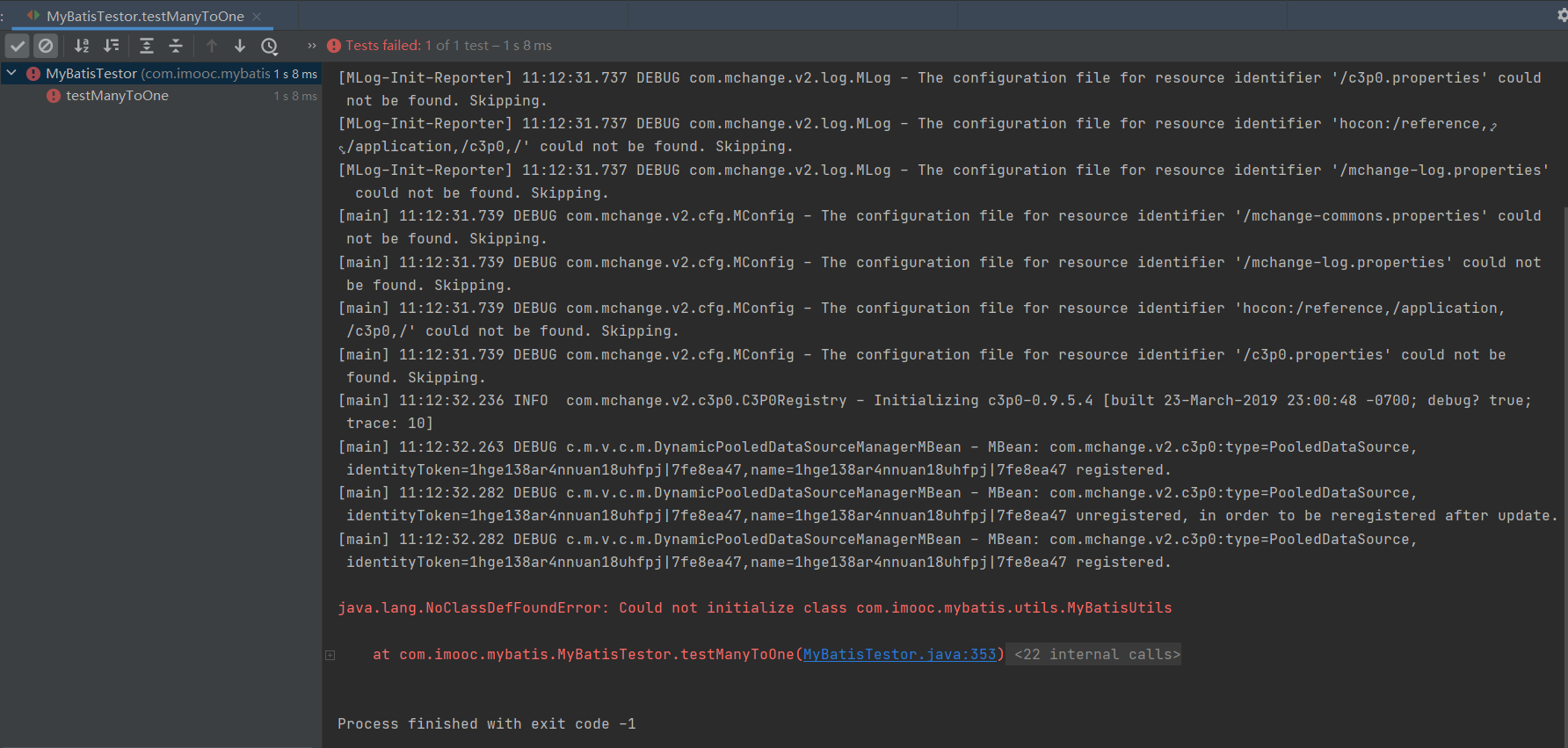The image size is (1568, 748).
Task: Collapse all test nodes
Action: 176,46
